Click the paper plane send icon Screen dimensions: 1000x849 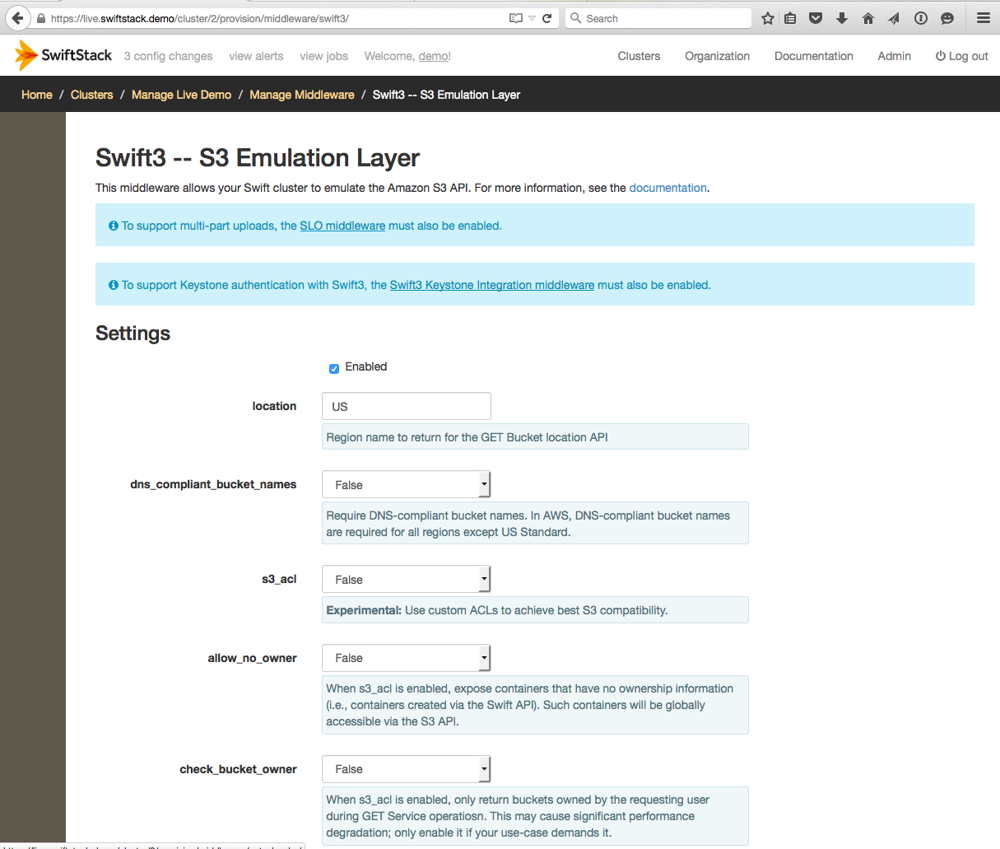[x=893, y=18]
